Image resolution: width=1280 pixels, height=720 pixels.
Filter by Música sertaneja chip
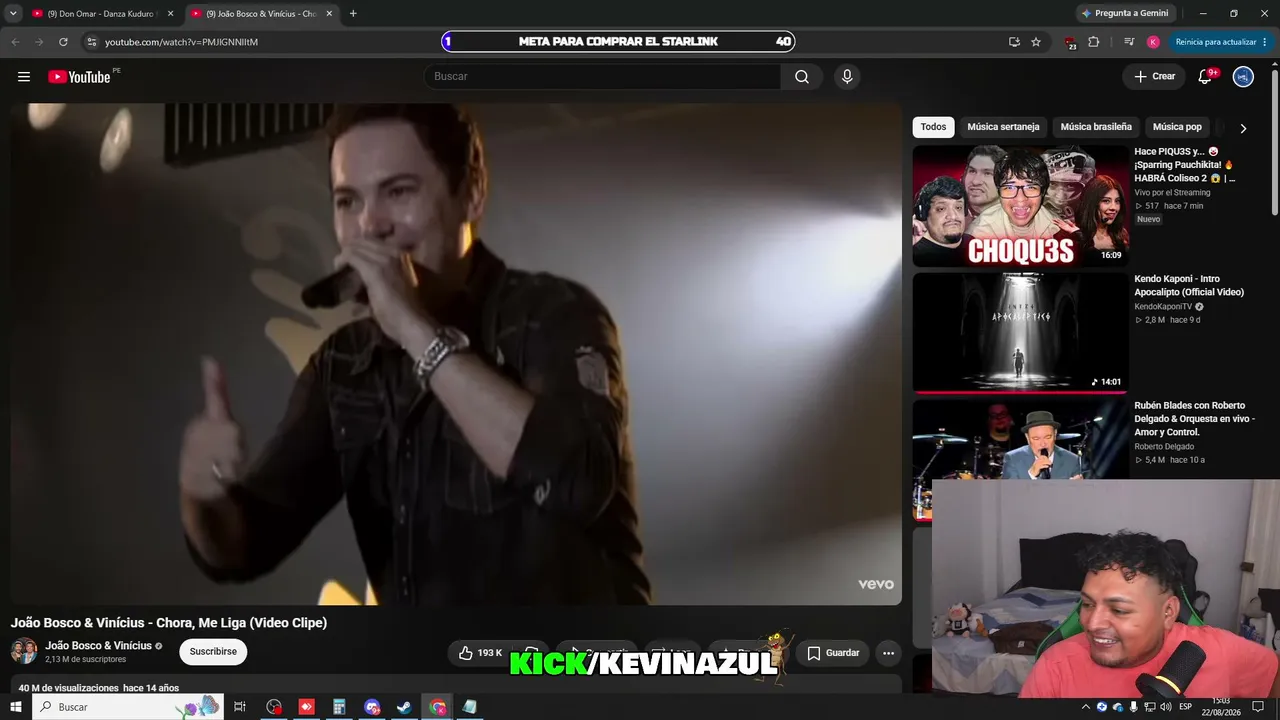(x=1004, y=127)
